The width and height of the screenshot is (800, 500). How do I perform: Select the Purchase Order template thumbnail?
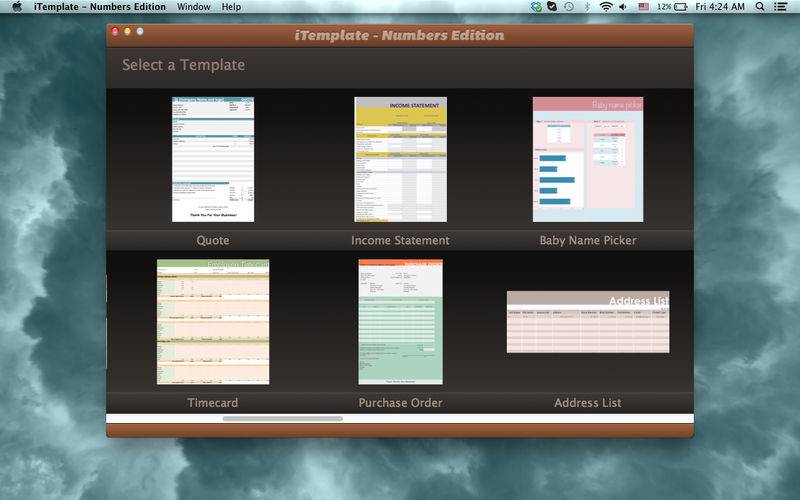click(x=401, y=322)
